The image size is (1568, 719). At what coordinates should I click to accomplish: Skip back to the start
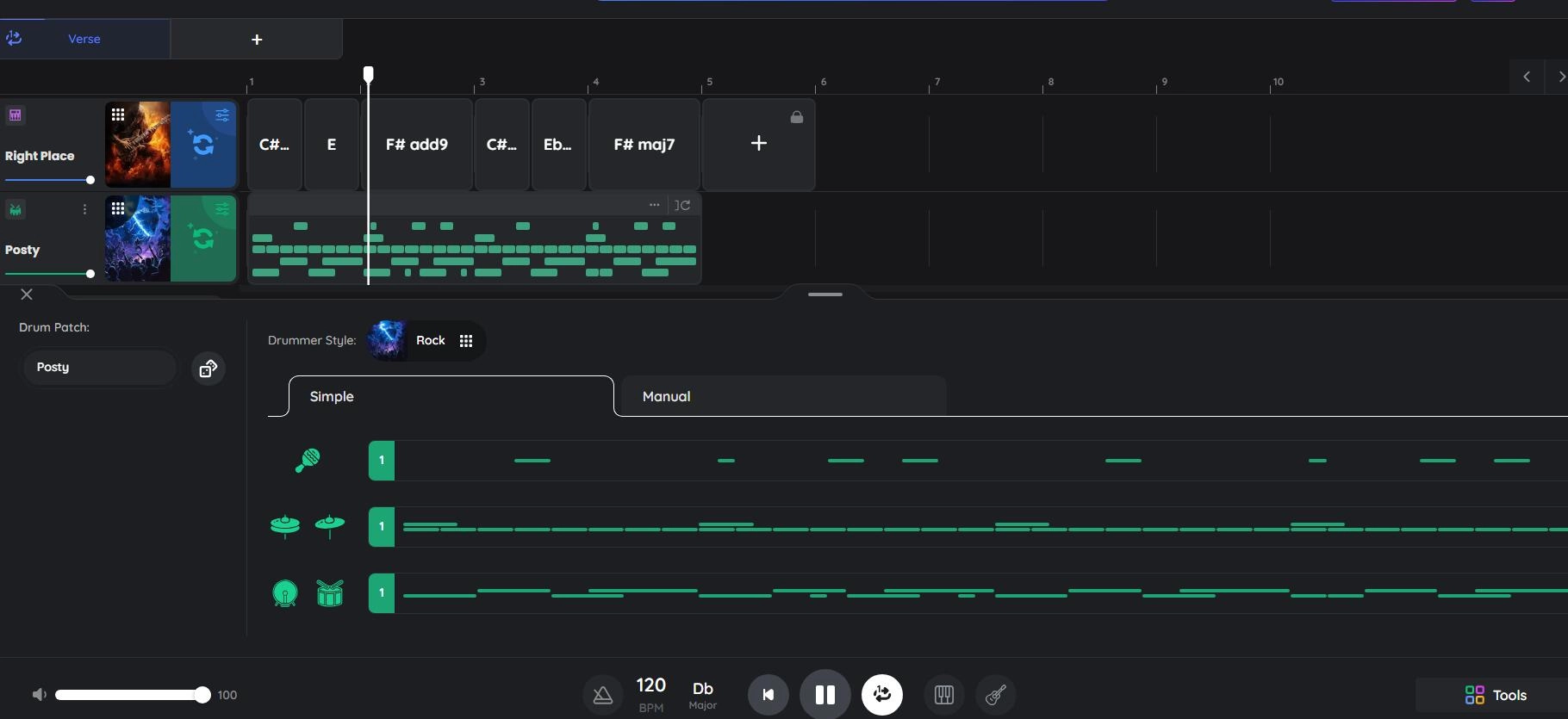(768, 695)
